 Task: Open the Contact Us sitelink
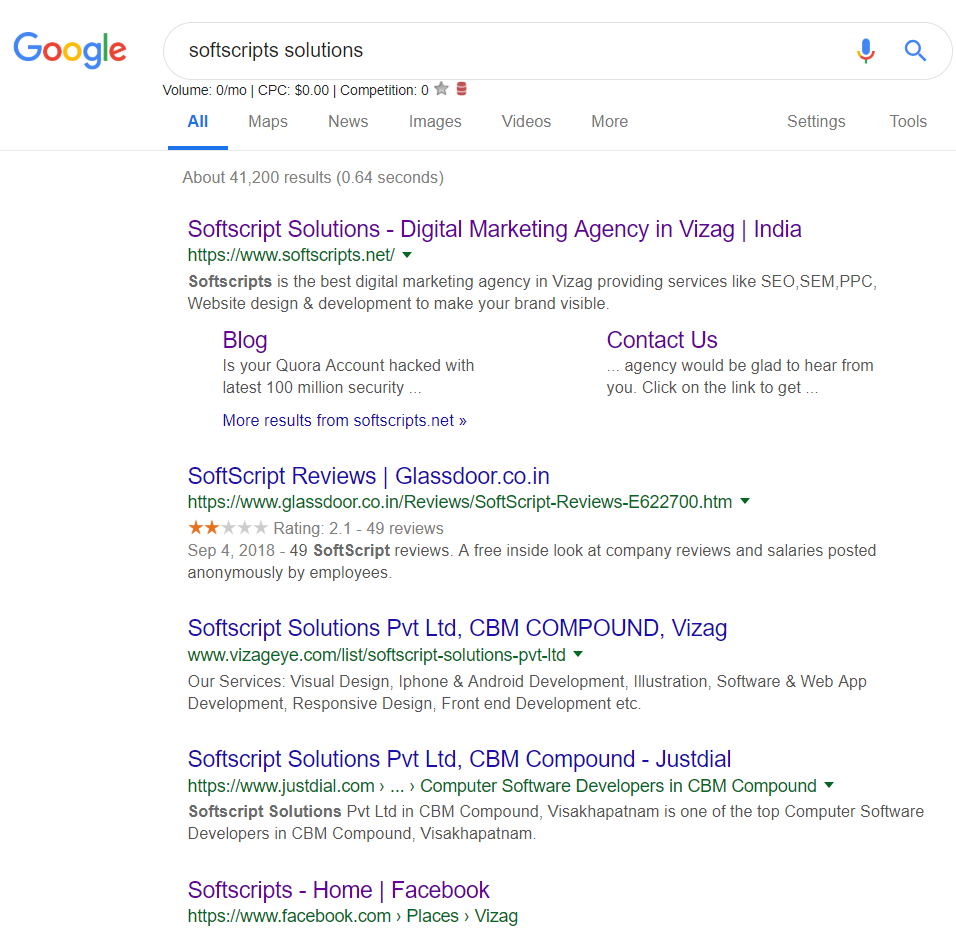point(662,340)
